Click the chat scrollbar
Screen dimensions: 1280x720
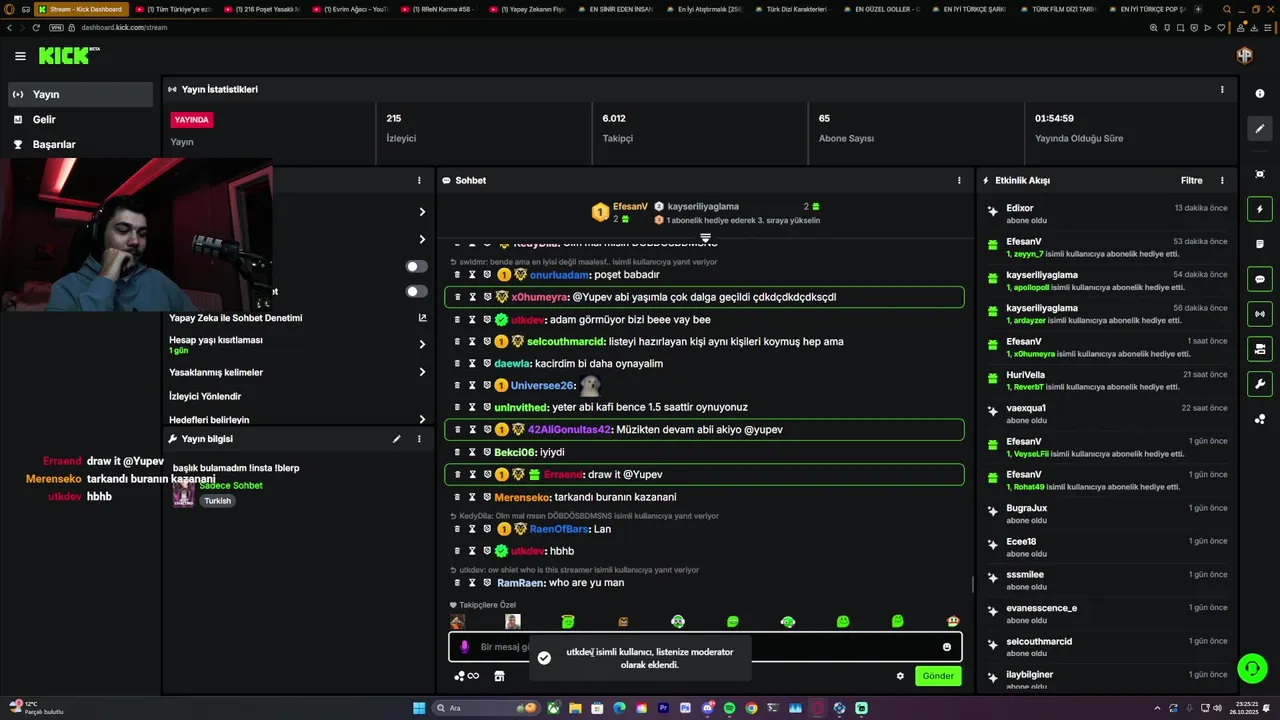973,584
